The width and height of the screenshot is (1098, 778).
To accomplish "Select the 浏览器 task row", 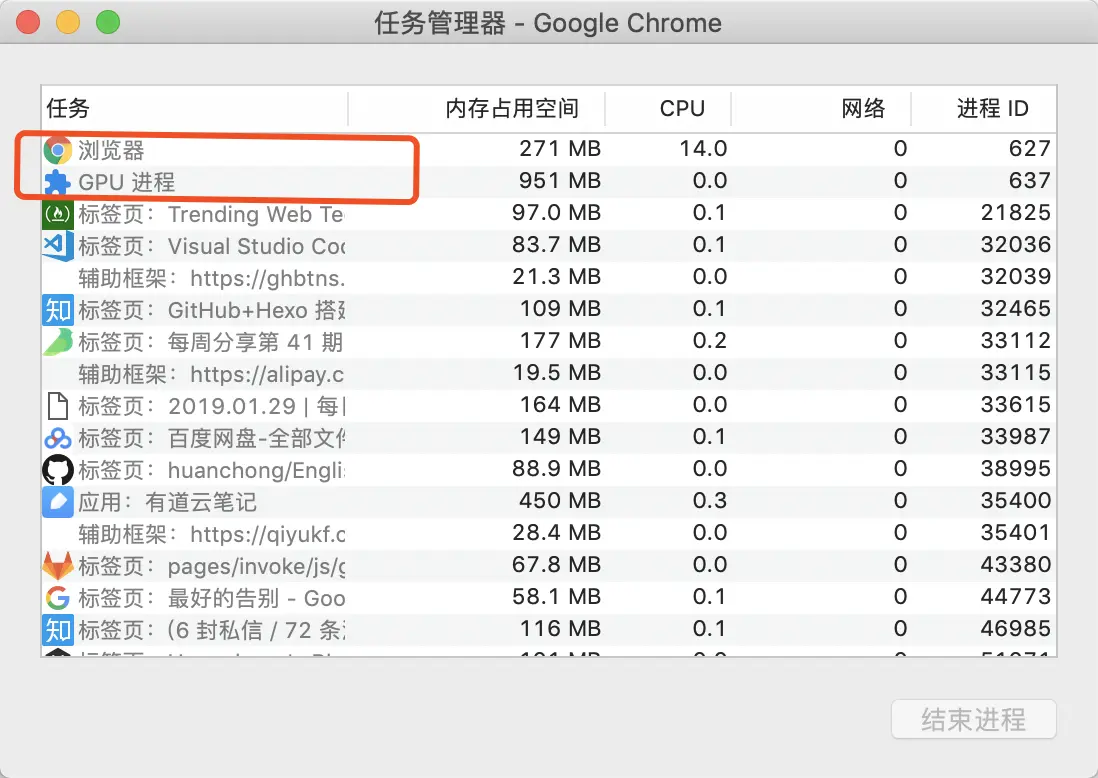I will click(549, 149).
